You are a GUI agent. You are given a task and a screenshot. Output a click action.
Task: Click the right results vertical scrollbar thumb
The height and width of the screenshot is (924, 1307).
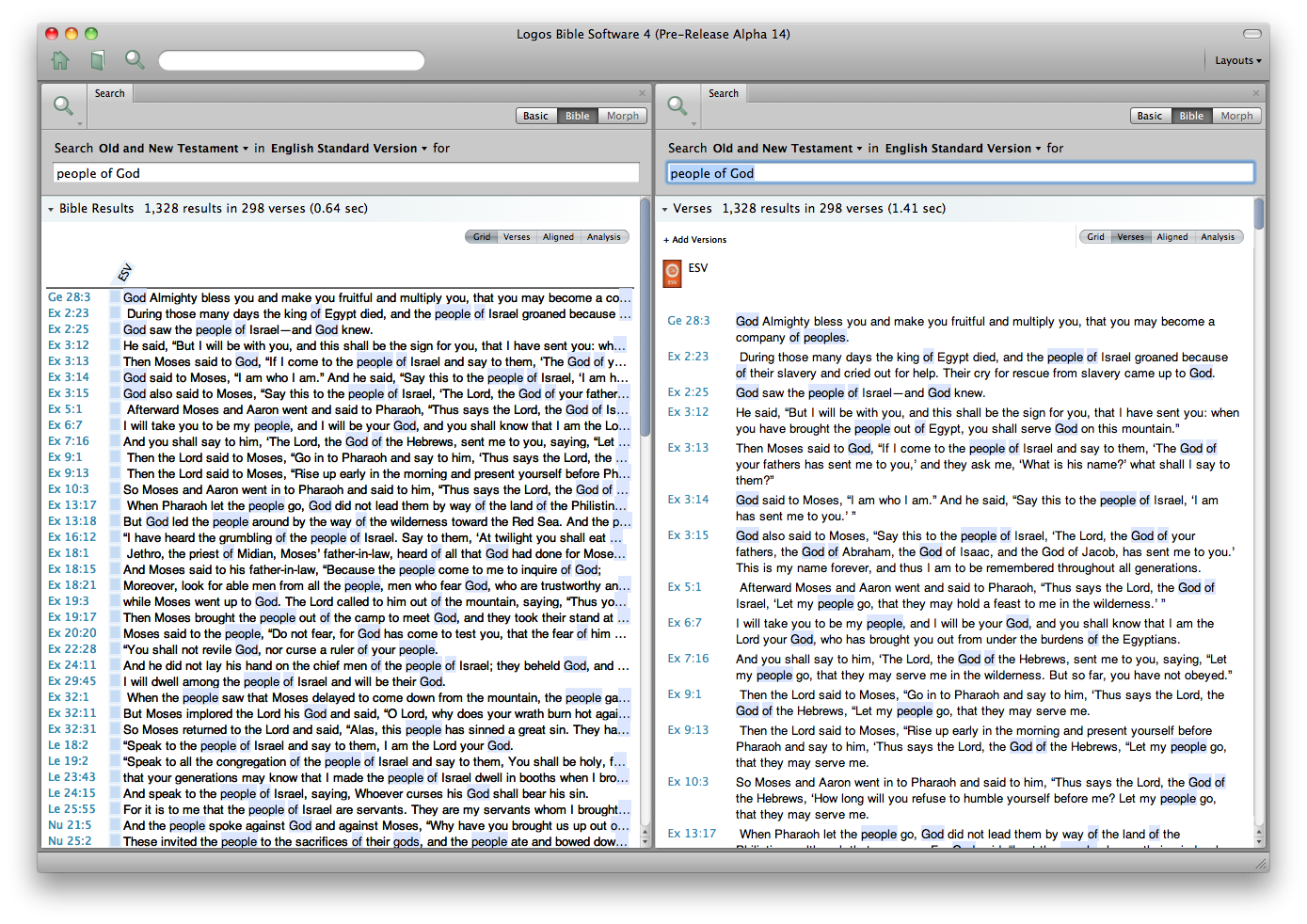(1259, 215)
